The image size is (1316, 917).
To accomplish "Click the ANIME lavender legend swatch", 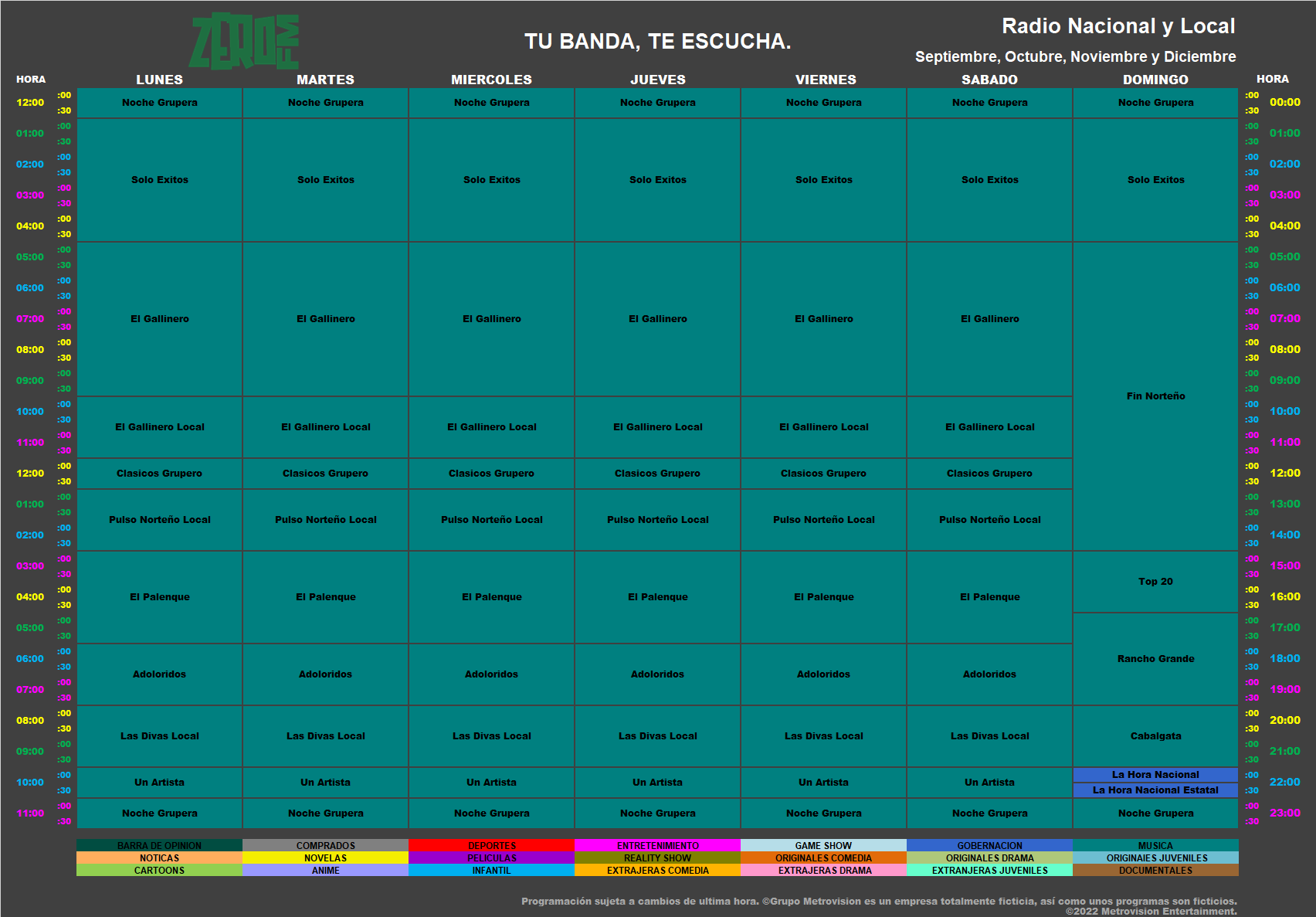I will (326, 870).
